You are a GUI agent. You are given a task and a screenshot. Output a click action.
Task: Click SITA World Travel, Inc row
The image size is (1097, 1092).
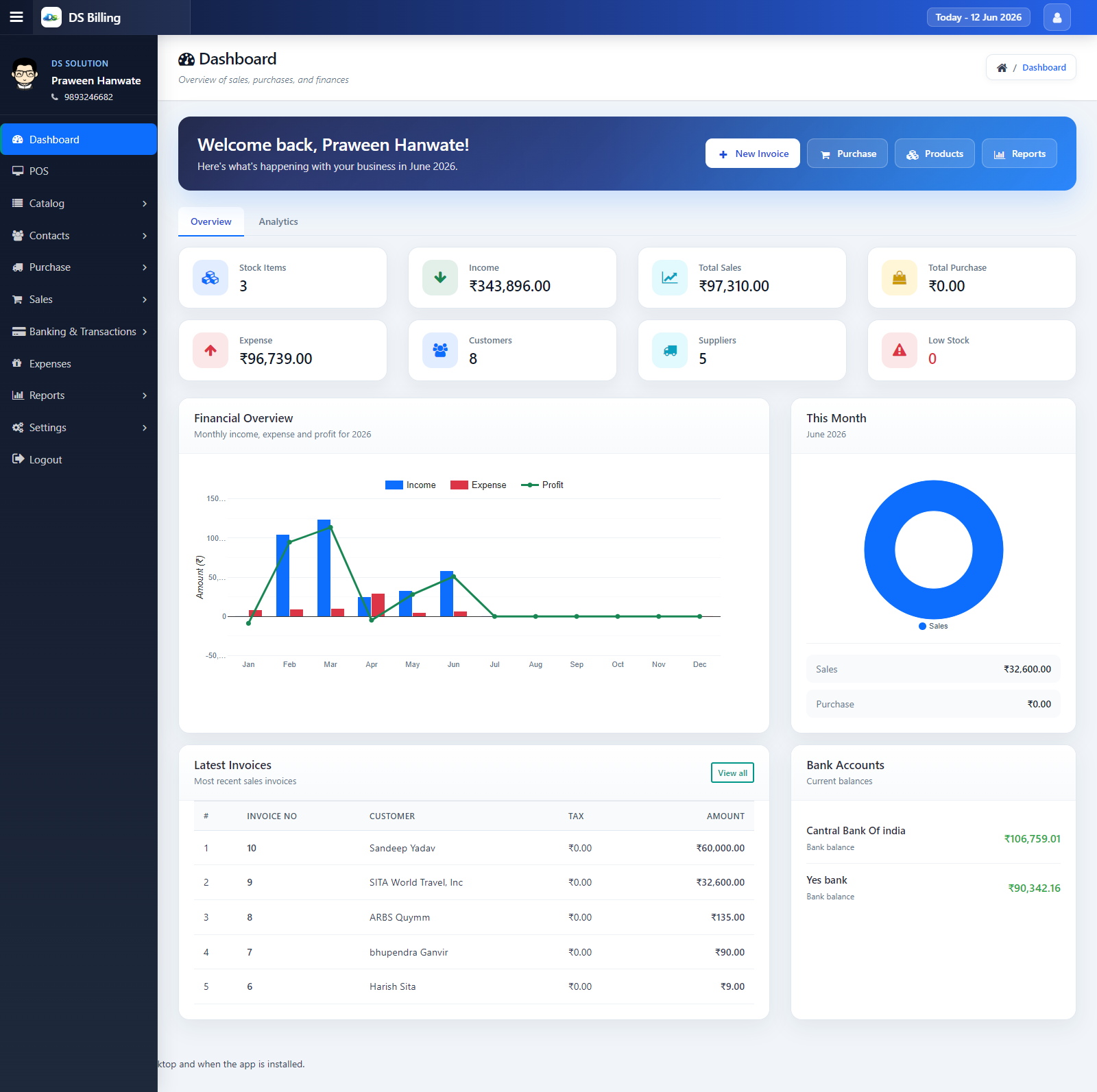pyautogui.click(x=474, y=882)
